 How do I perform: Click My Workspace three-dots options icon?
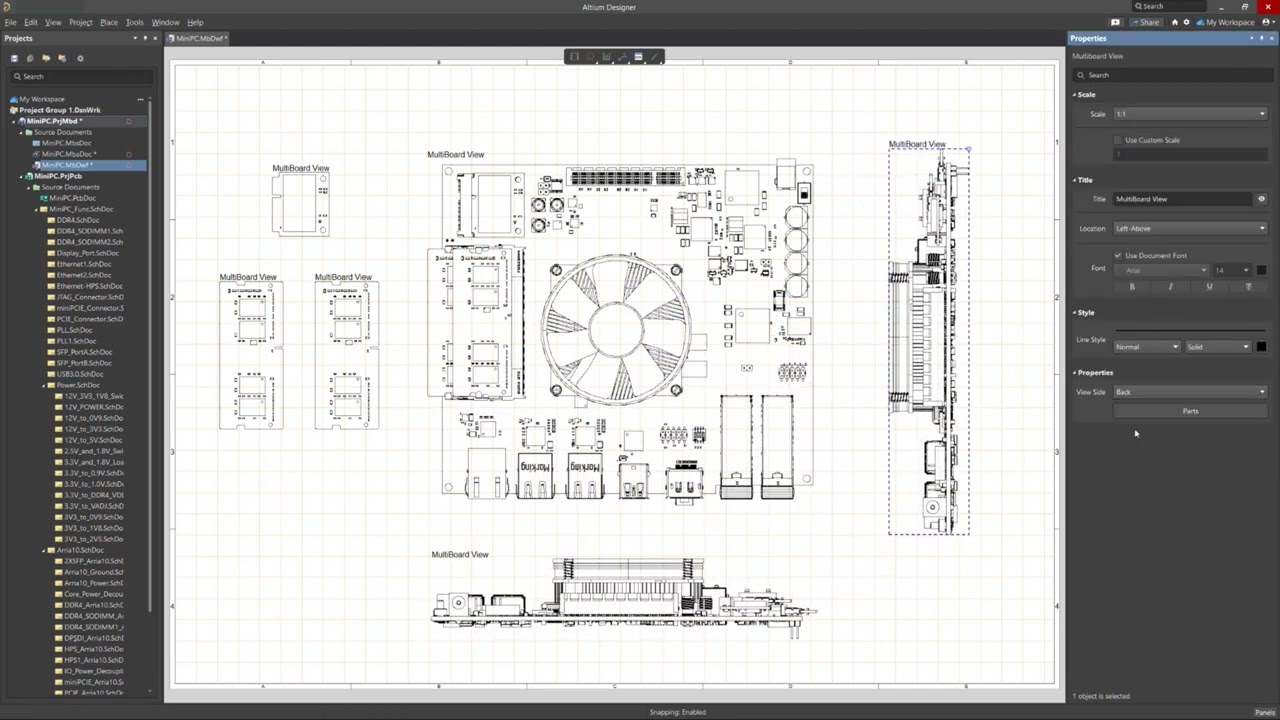pyautogui.click(x=140, y=99)
